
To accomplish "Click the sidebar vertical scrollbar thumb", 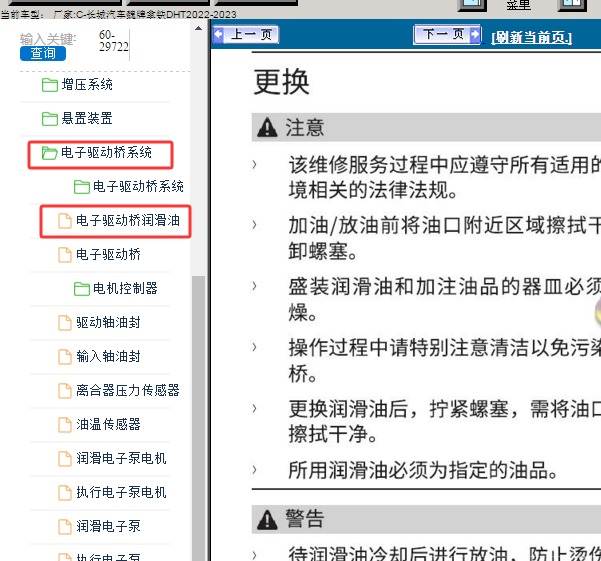I will [198, 418].
